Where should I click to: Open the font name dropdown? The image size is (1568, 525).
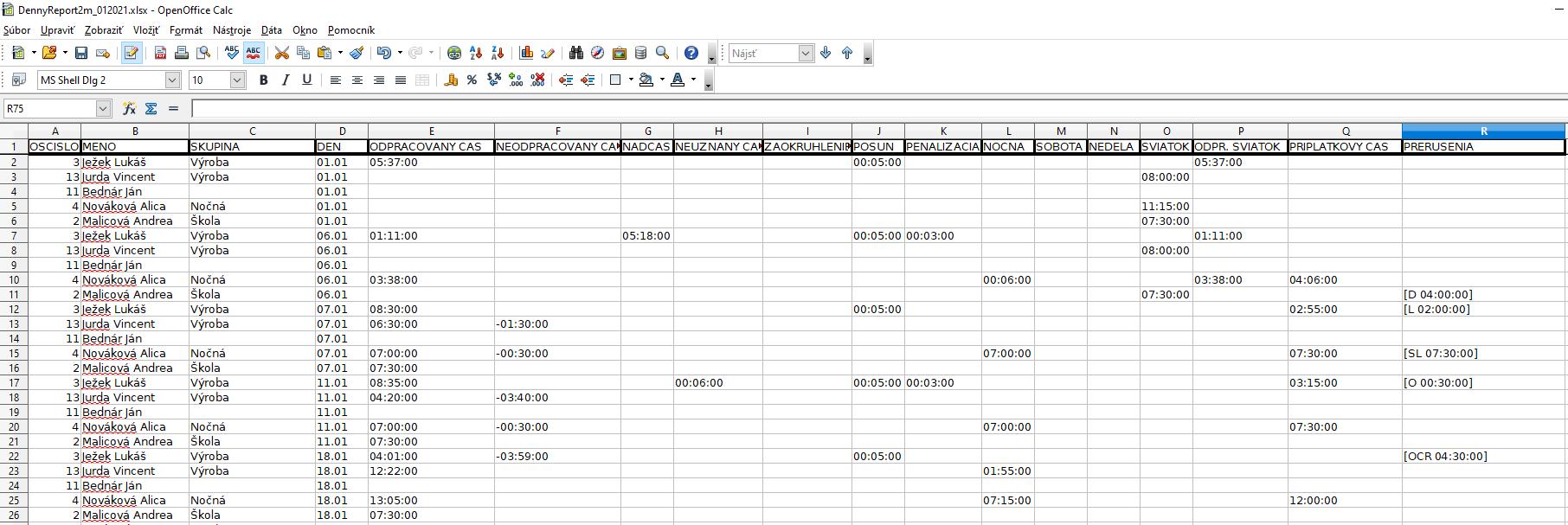click(x=172, y=80)
